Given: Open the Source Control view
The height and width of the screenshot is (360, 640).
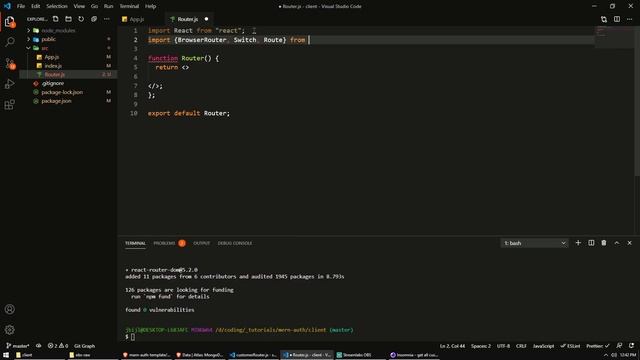Looking at the screenshot, I should (10, 63).
